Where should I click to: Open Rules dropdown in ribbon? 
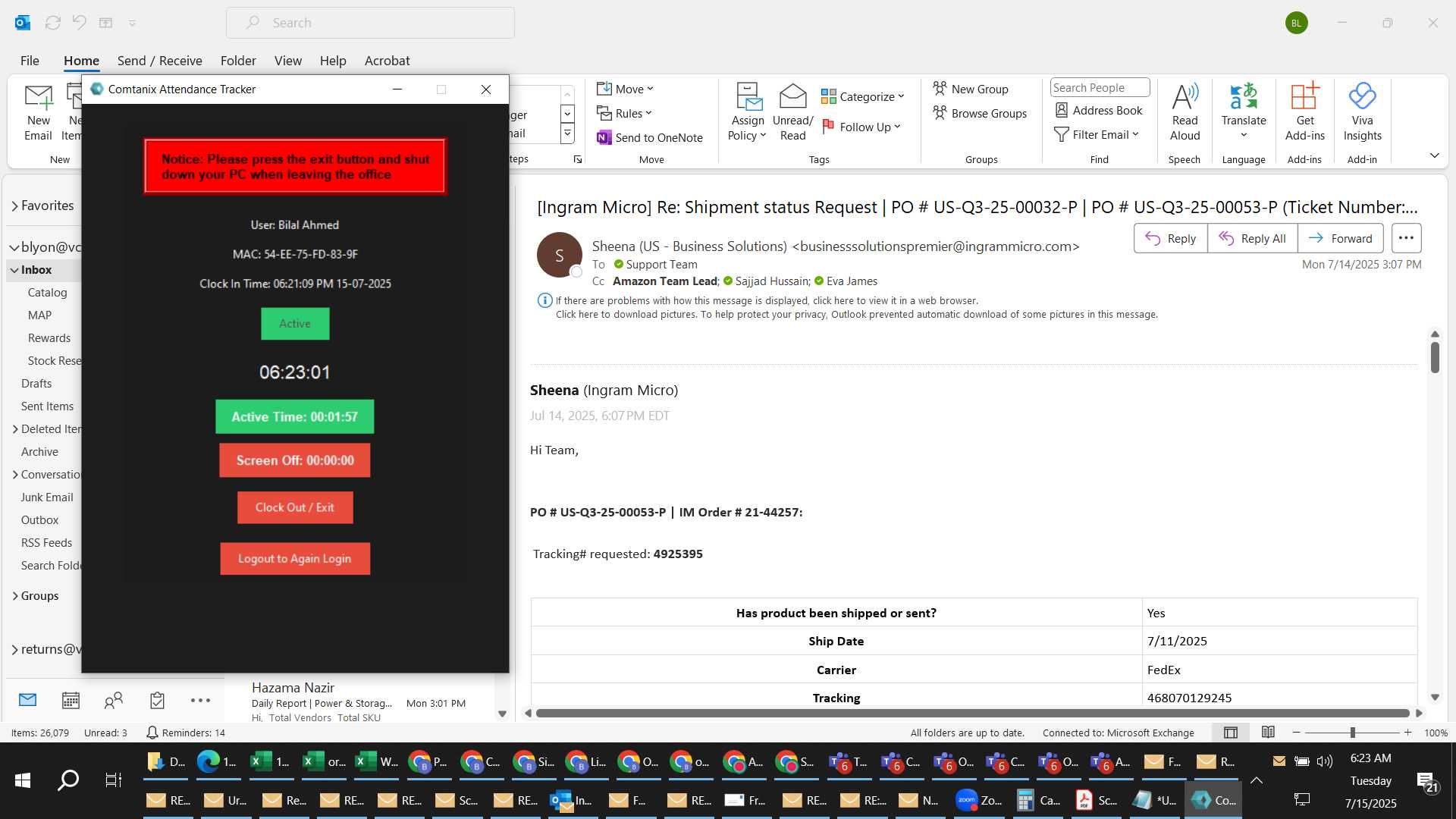624,113
